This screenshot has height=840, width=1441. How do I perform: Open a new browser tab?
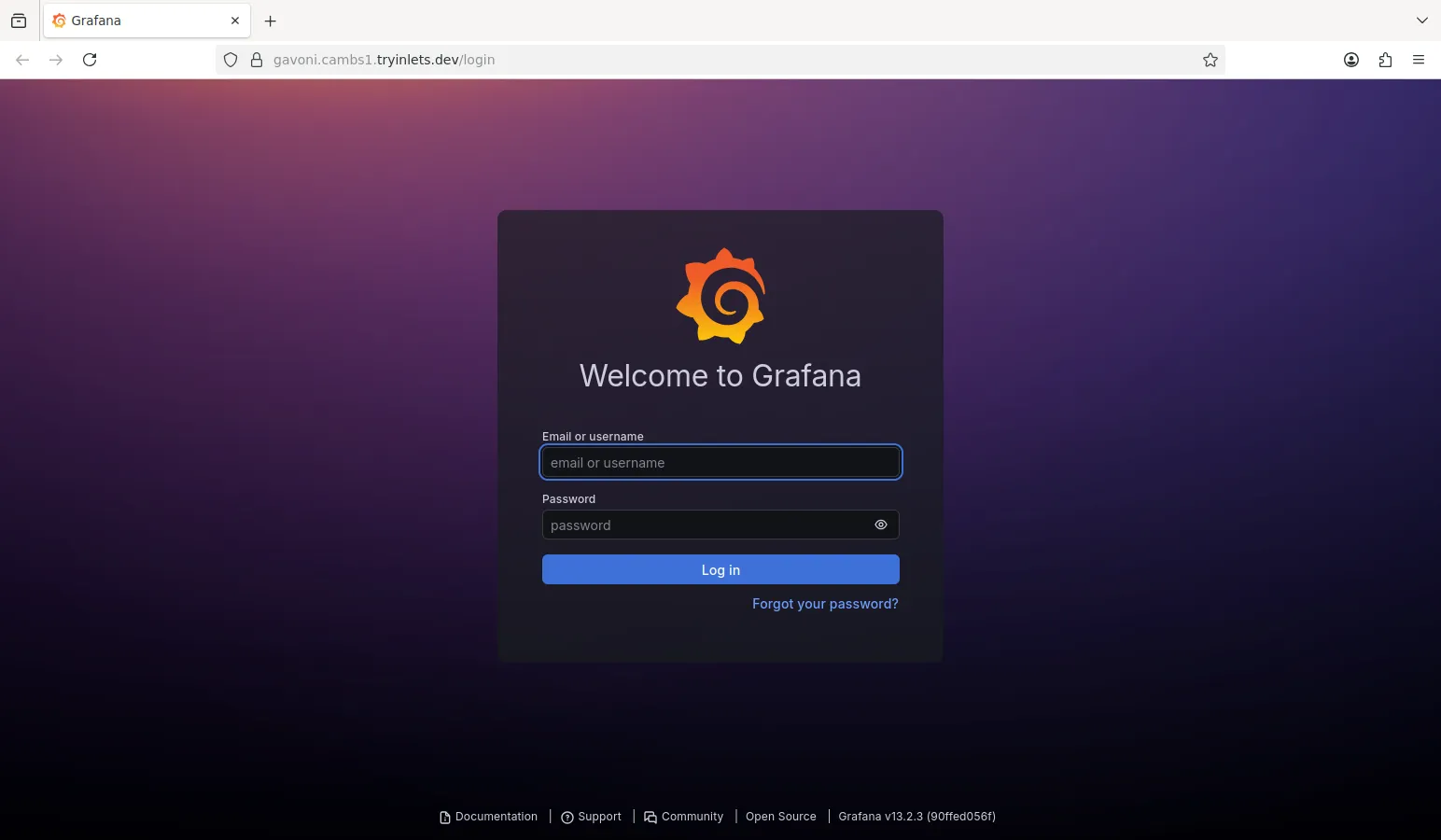[271, 21]
